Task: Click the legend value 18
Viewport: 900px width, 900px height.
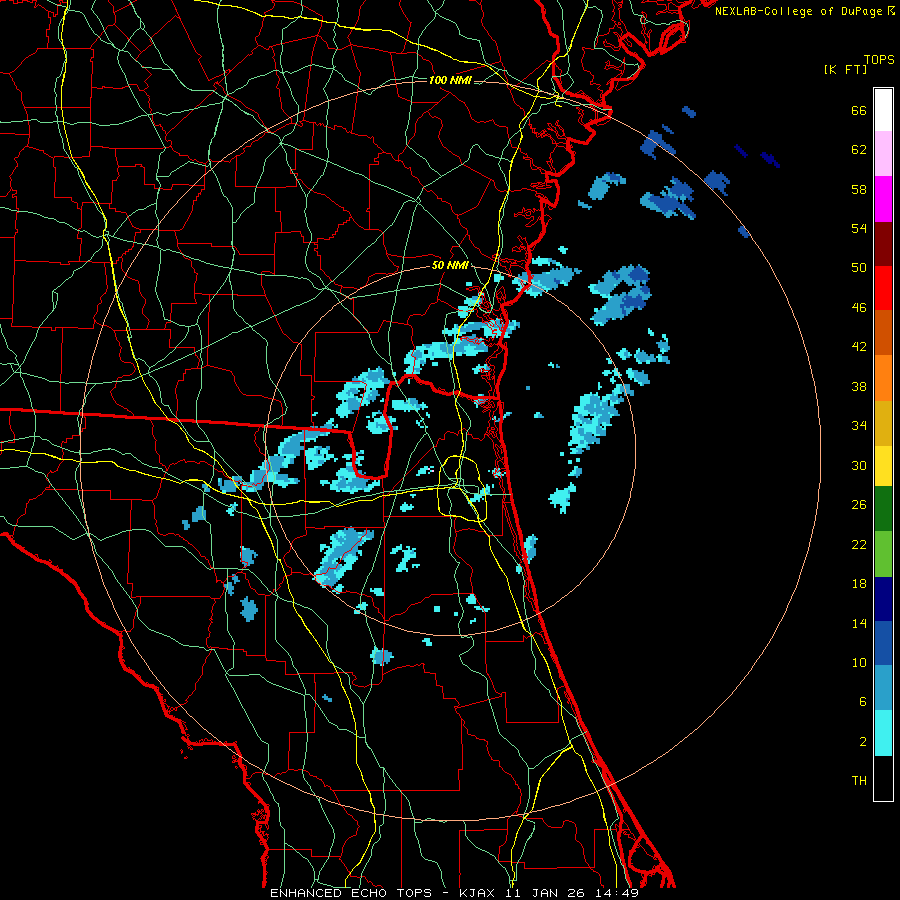Action: [859, 584]
